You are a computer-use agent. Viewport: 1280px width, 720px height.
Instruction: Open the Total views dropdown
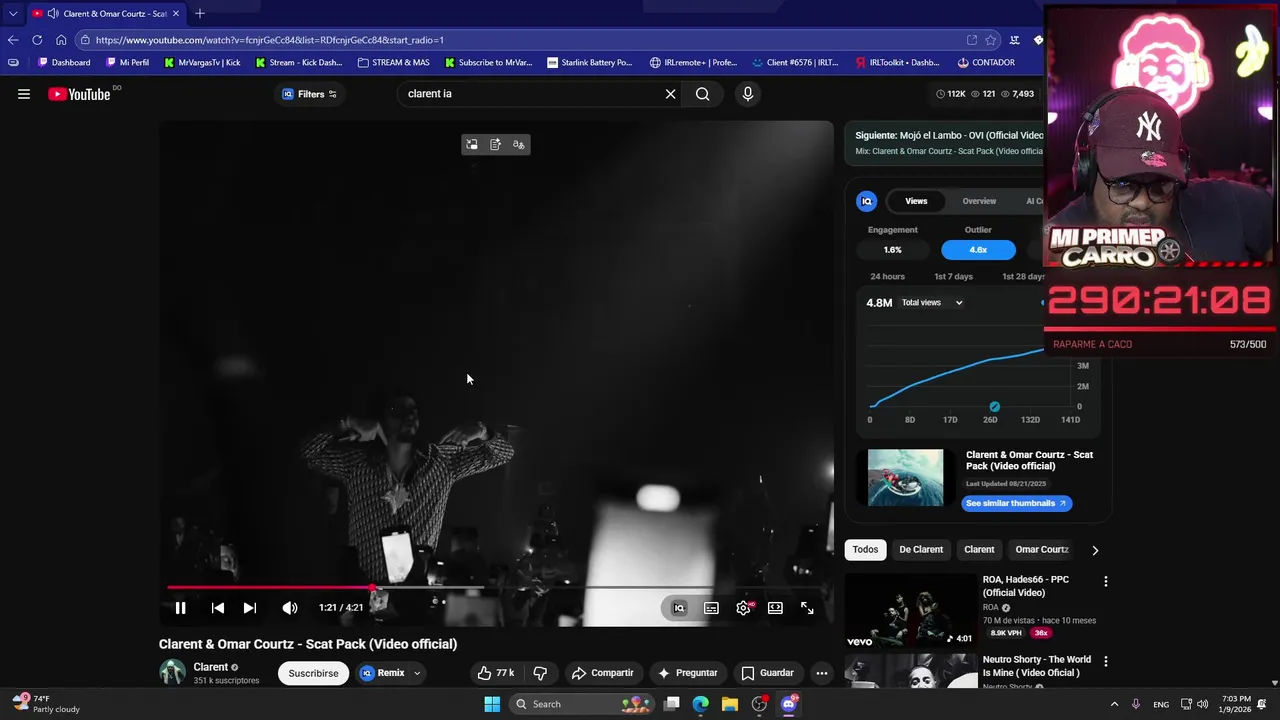coord(932,302)
